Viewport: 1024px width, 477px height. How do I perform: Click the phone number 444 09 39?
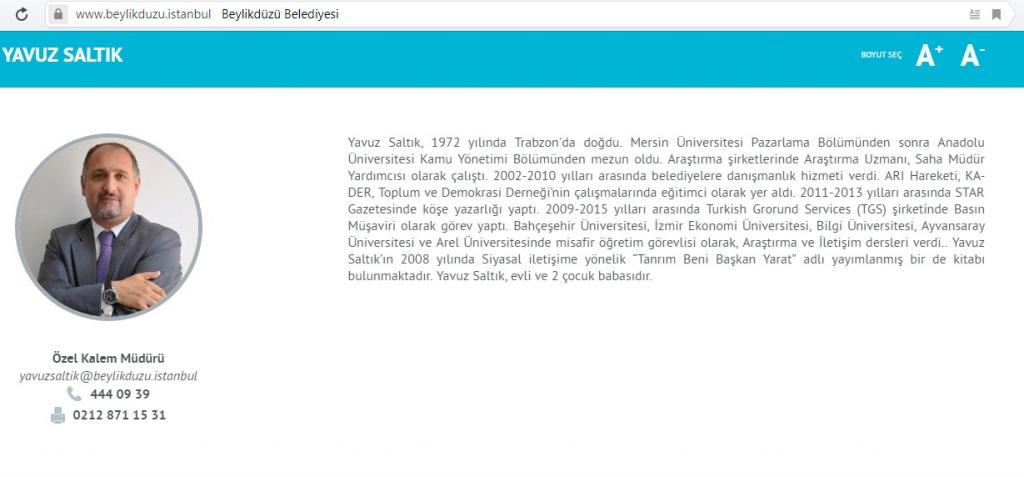(119, 394)
